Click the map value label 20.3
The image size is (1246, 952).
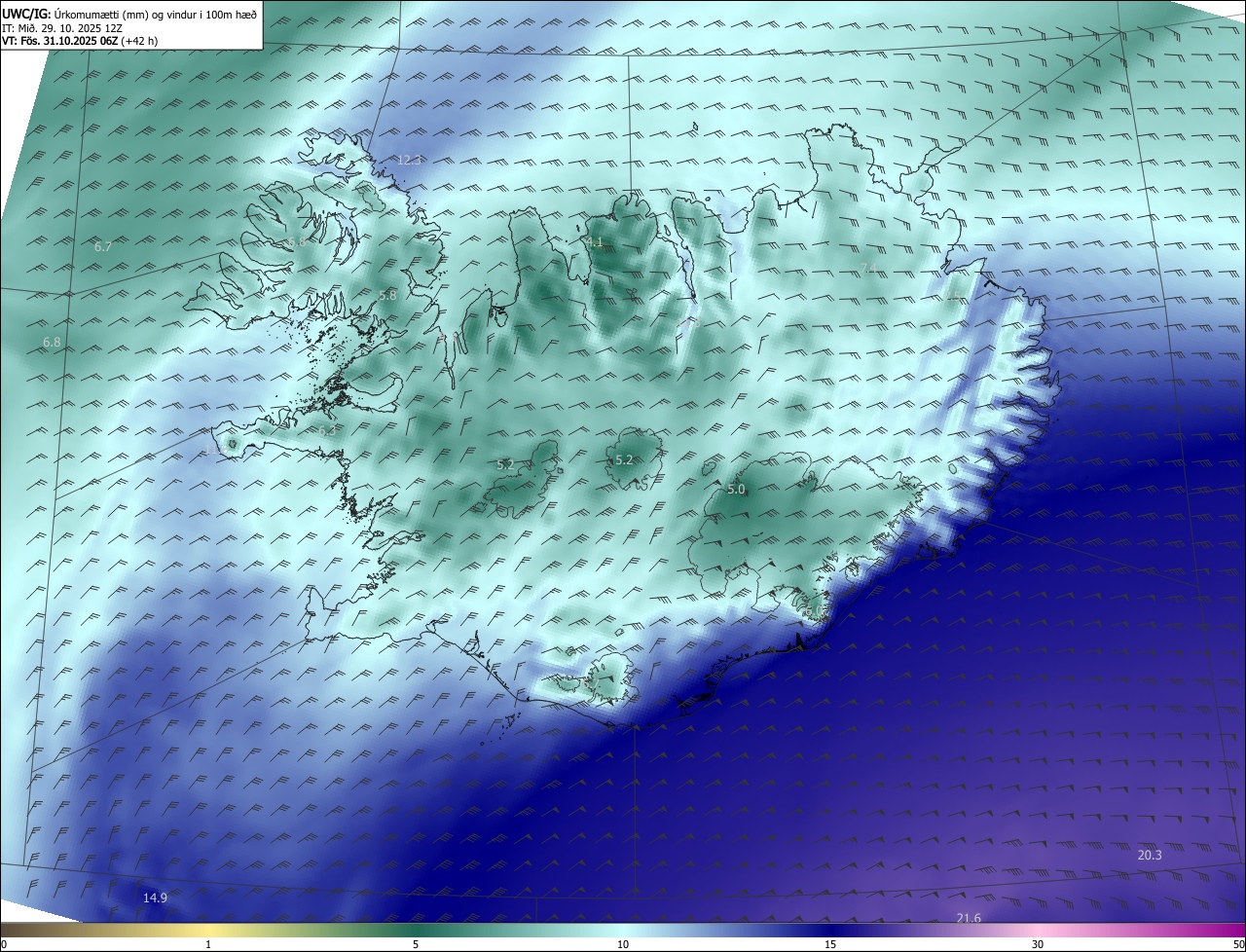pos(1150,855)
